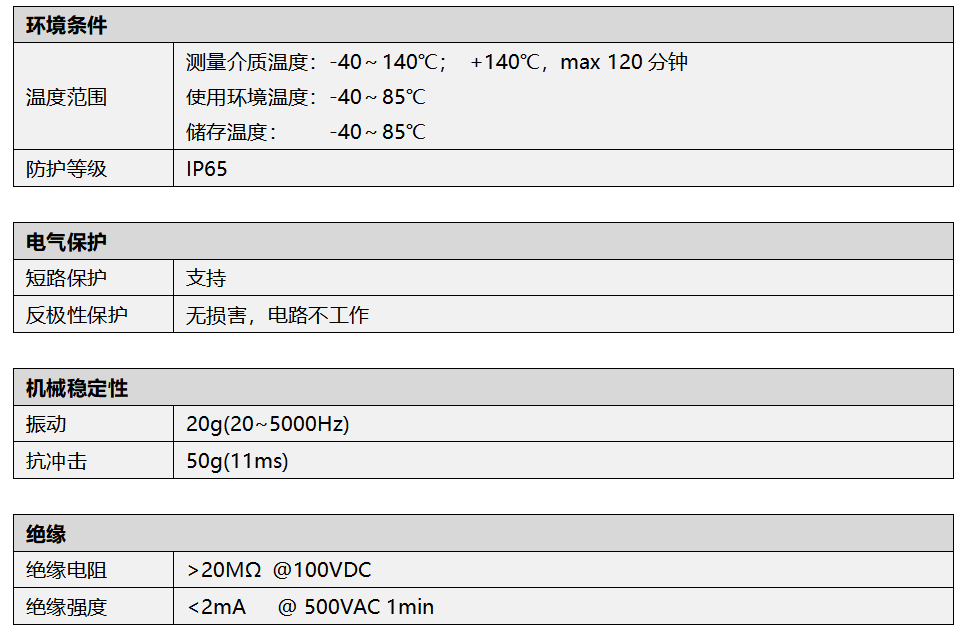
Task: Select the 振动 label cell
Action: pyautogui.click(x=46, y=424)
